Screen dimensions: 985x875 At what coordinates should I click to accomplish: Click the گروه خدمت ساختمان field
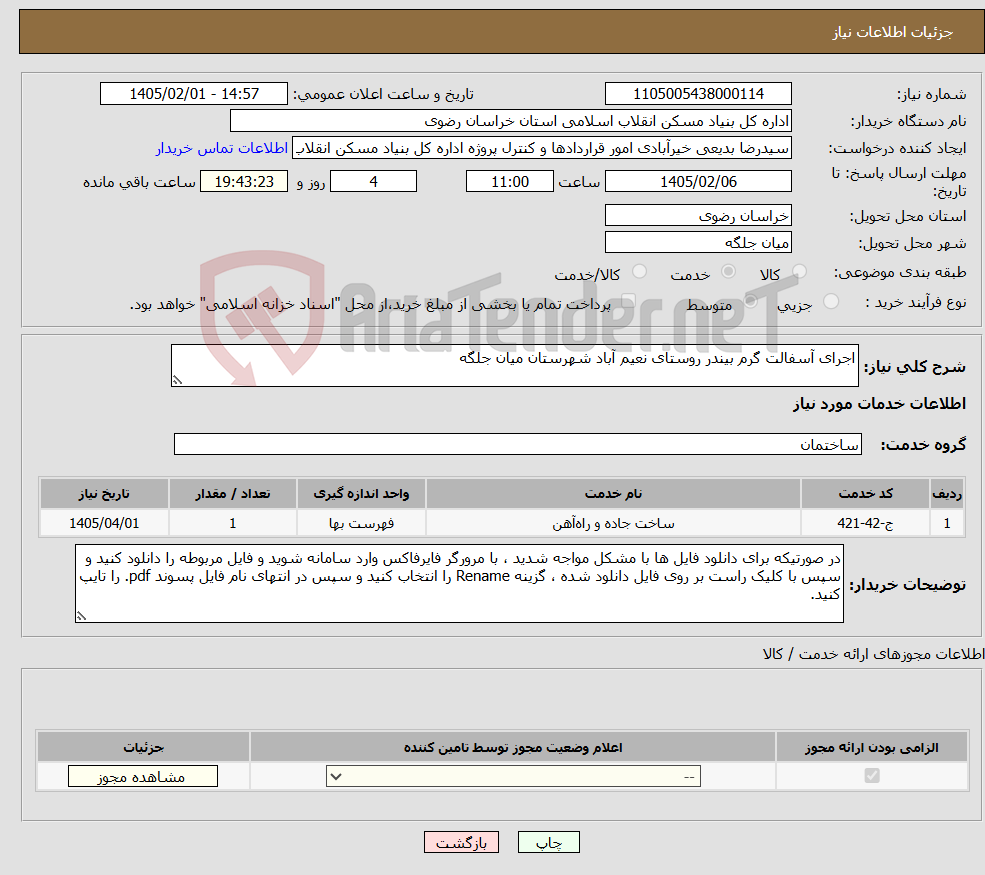pos(518,444)
